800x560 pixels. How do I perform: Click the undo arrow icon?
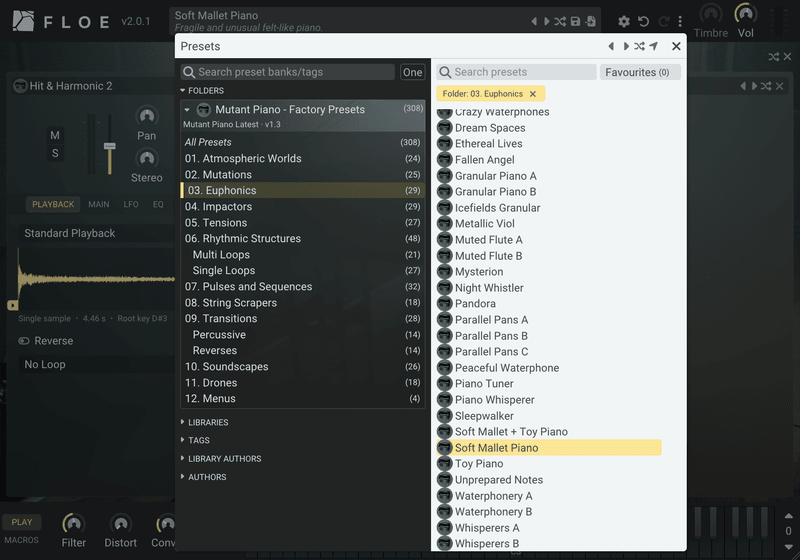(x=643, y=21)
